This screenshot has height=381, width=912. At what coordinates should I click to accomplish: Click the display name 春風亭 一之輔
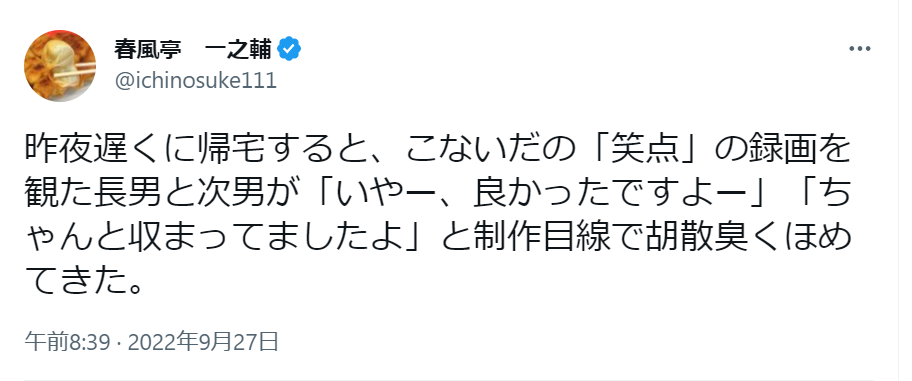(193, 50)
